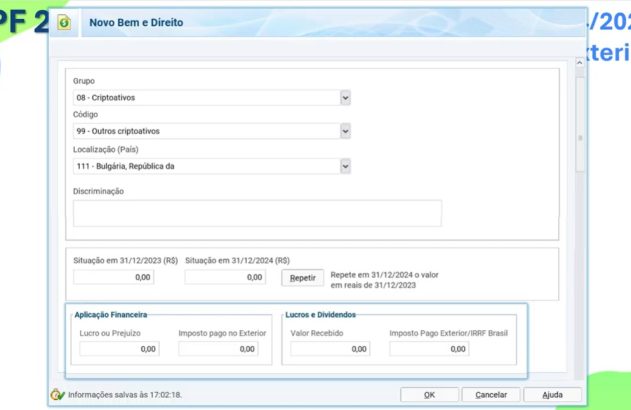
Task: Open the Localização (País) dropdown
Action: [345, 165]
